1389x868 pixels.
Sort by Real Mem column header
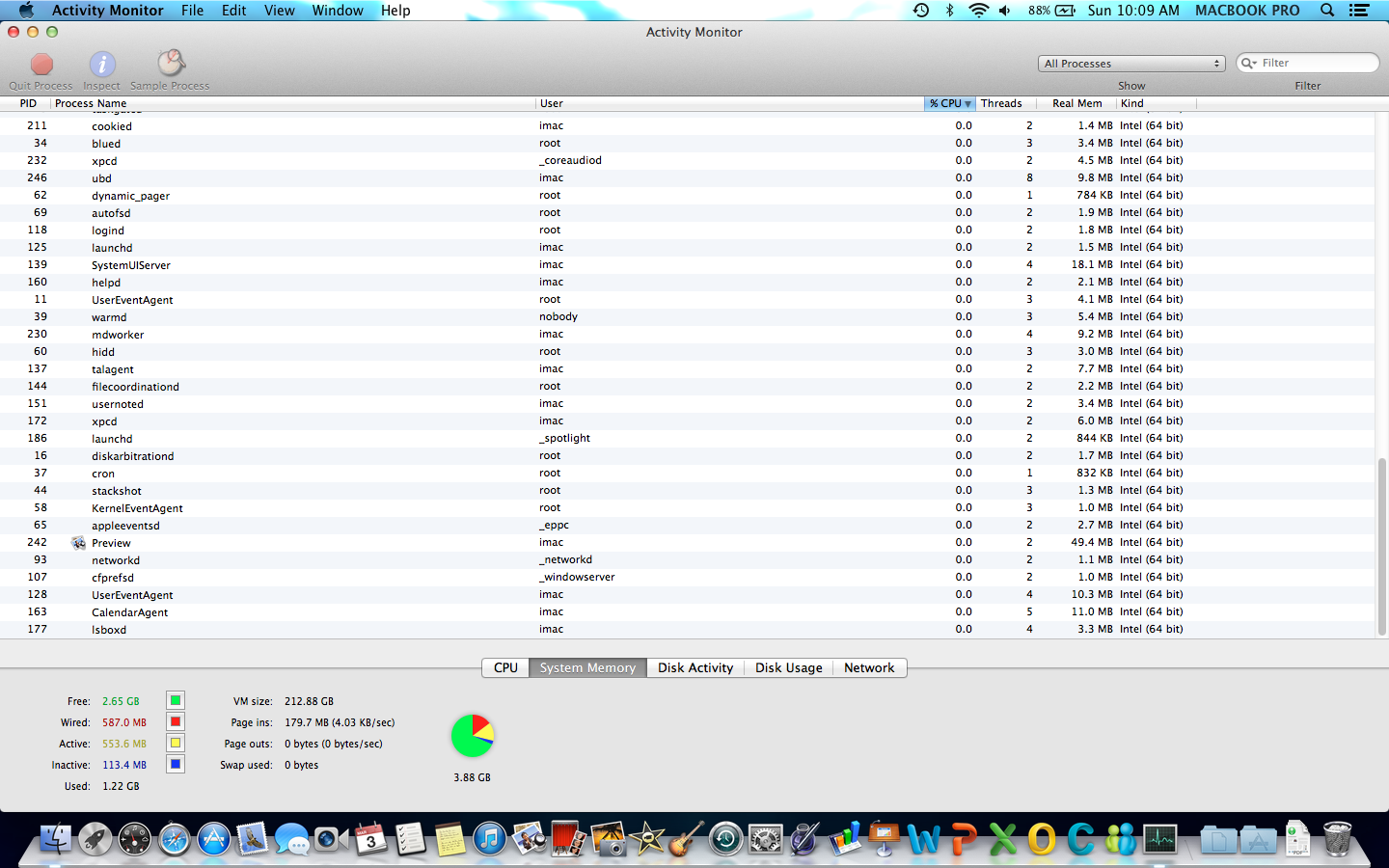tap(1076, 103)
